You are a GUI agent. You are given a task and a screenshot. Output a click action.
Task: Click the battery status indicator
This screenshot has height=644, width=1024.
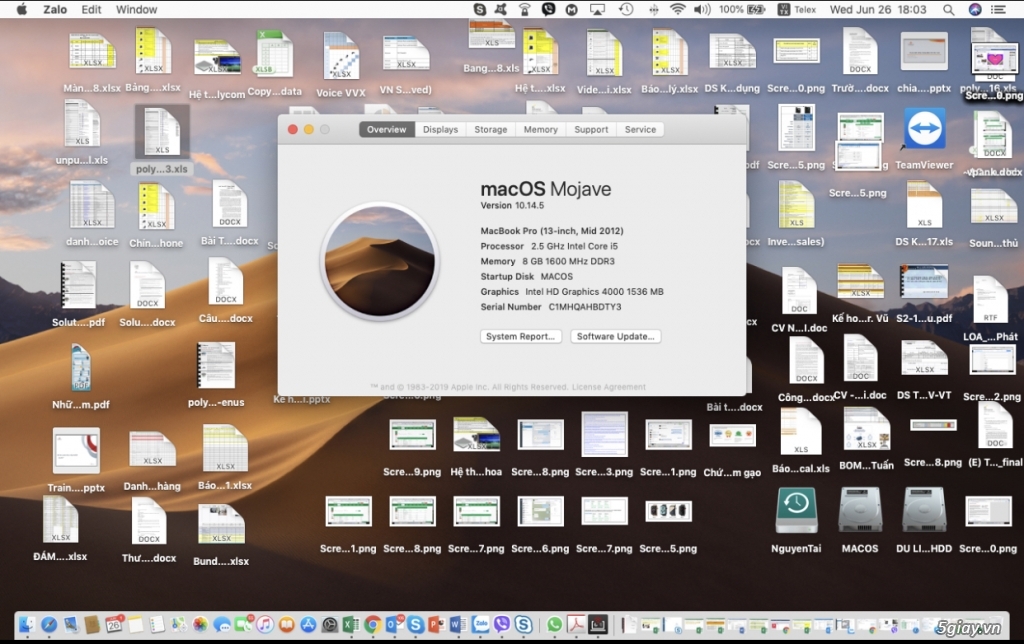(x=742, y=9)
